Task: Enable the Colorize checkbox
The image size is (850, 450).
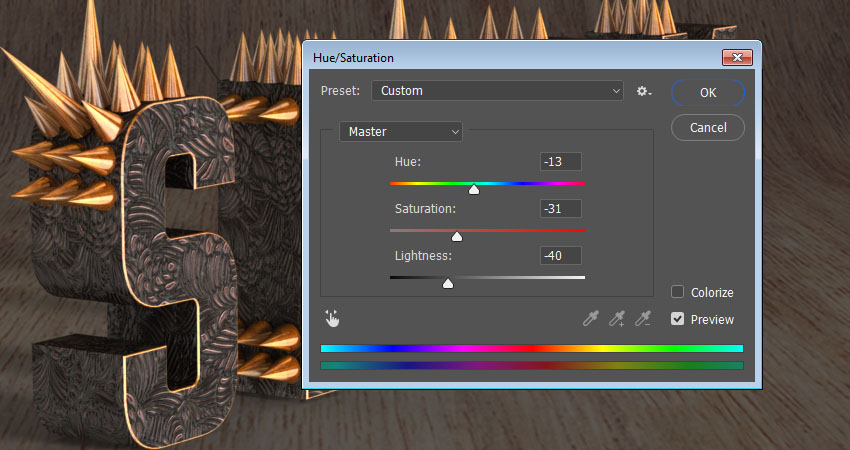Action: [x=678, y=292]
